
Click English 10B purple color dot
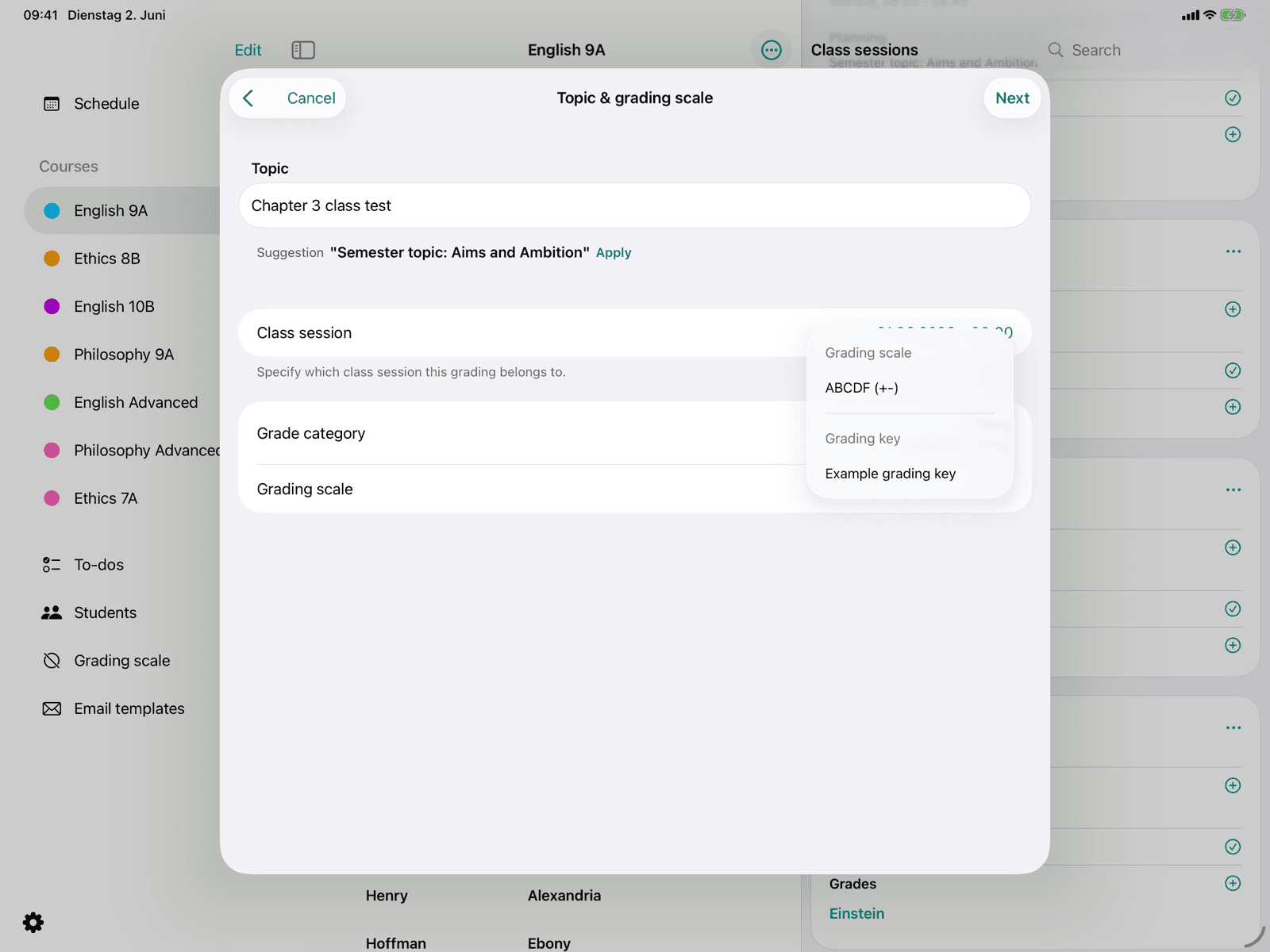coord(52,306)
